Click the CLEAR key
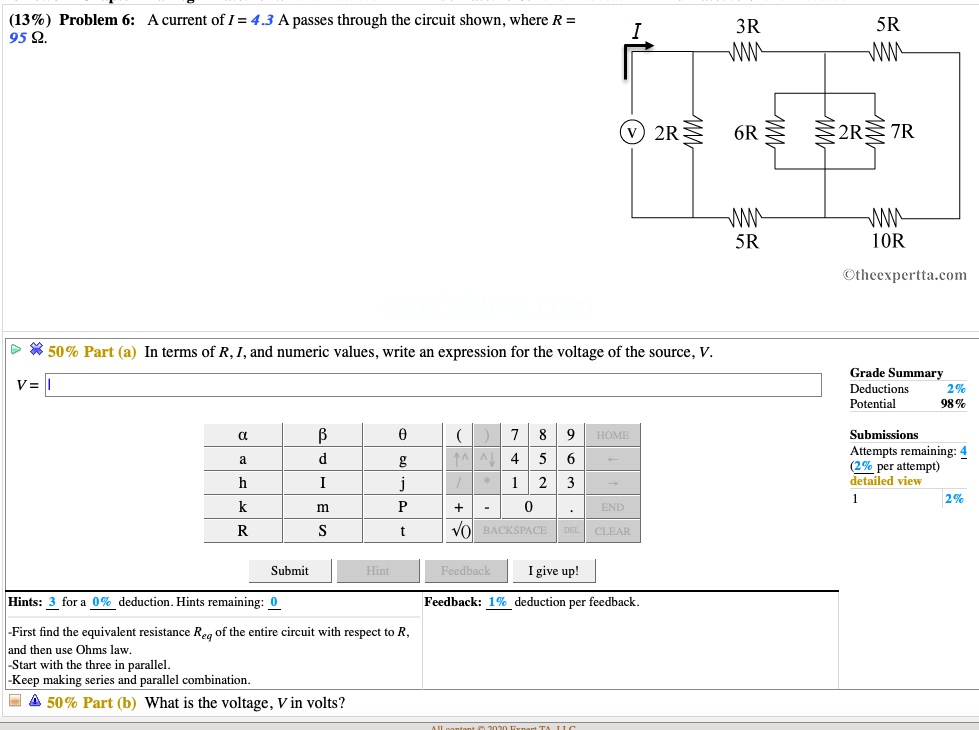 tap(612, 531)
